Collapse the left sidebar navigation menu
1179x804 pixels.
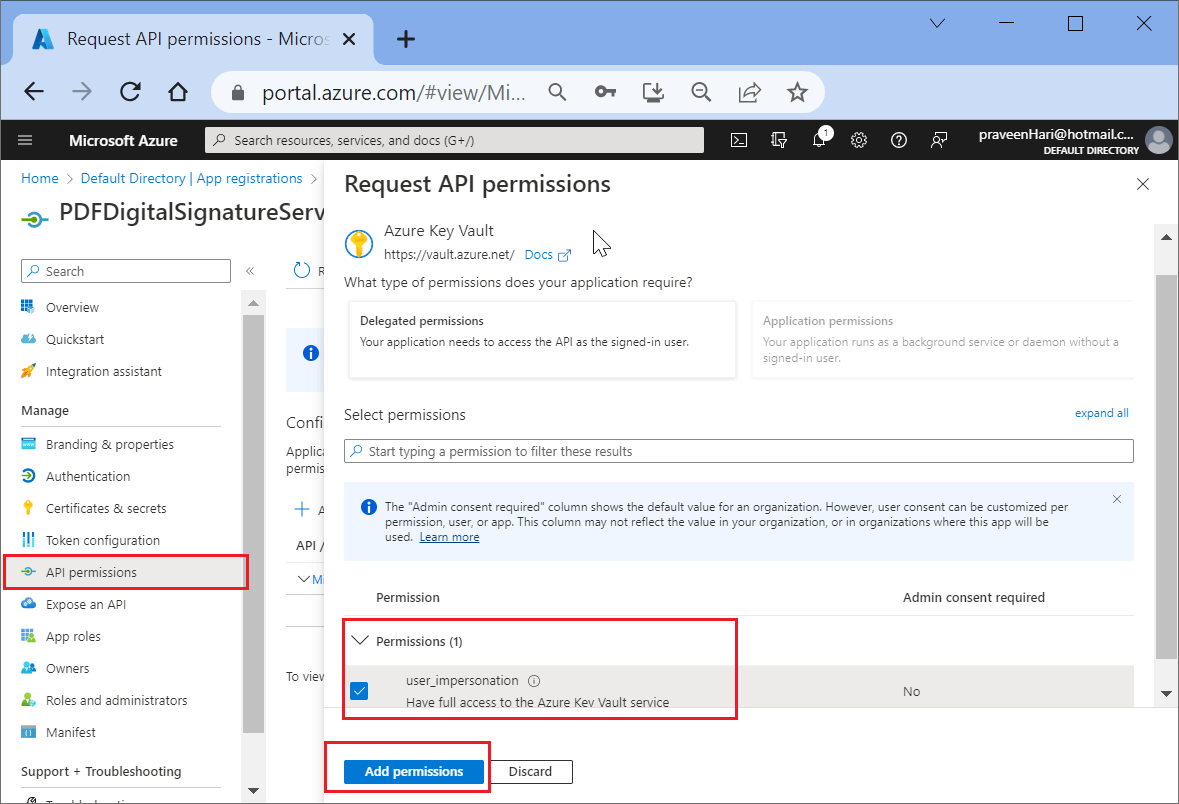(x=250, y=271)
